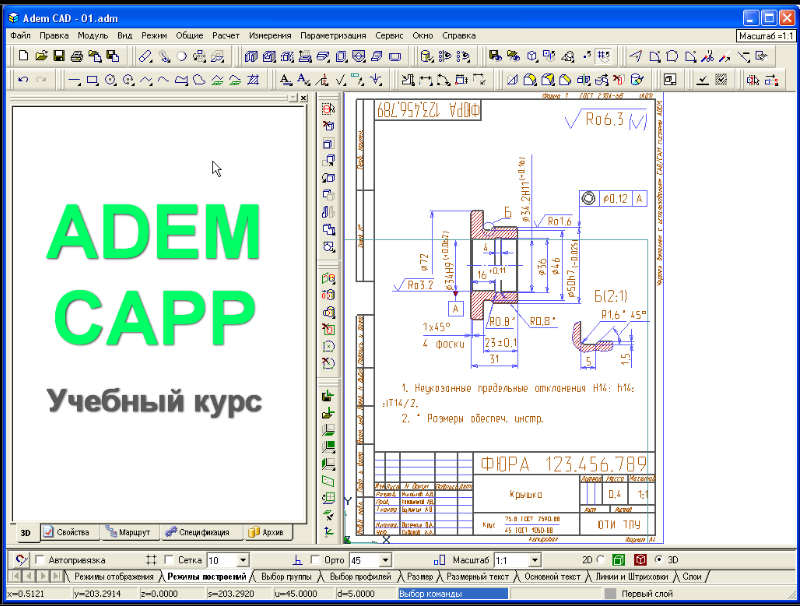Viewport: 800px width, 606px height.
Task: Select the Eraser tool in top toolbar
Action: 146,56
